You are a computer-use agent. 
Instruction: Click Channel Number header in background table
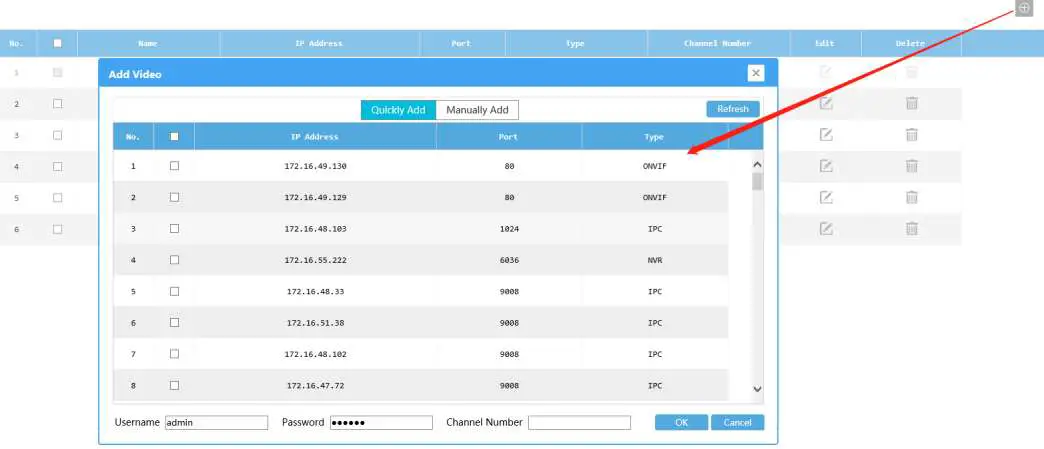tap(718, 43)
